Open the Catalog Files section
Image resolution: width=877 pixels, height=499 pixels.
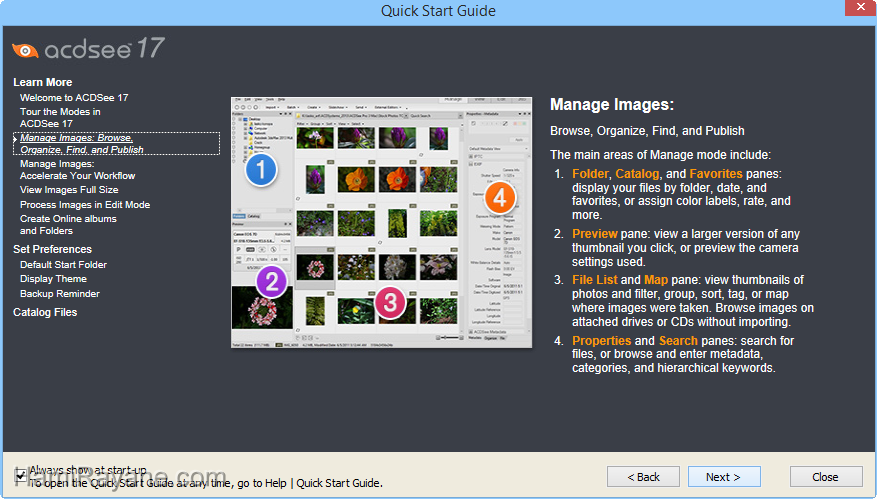click(45, 312)
